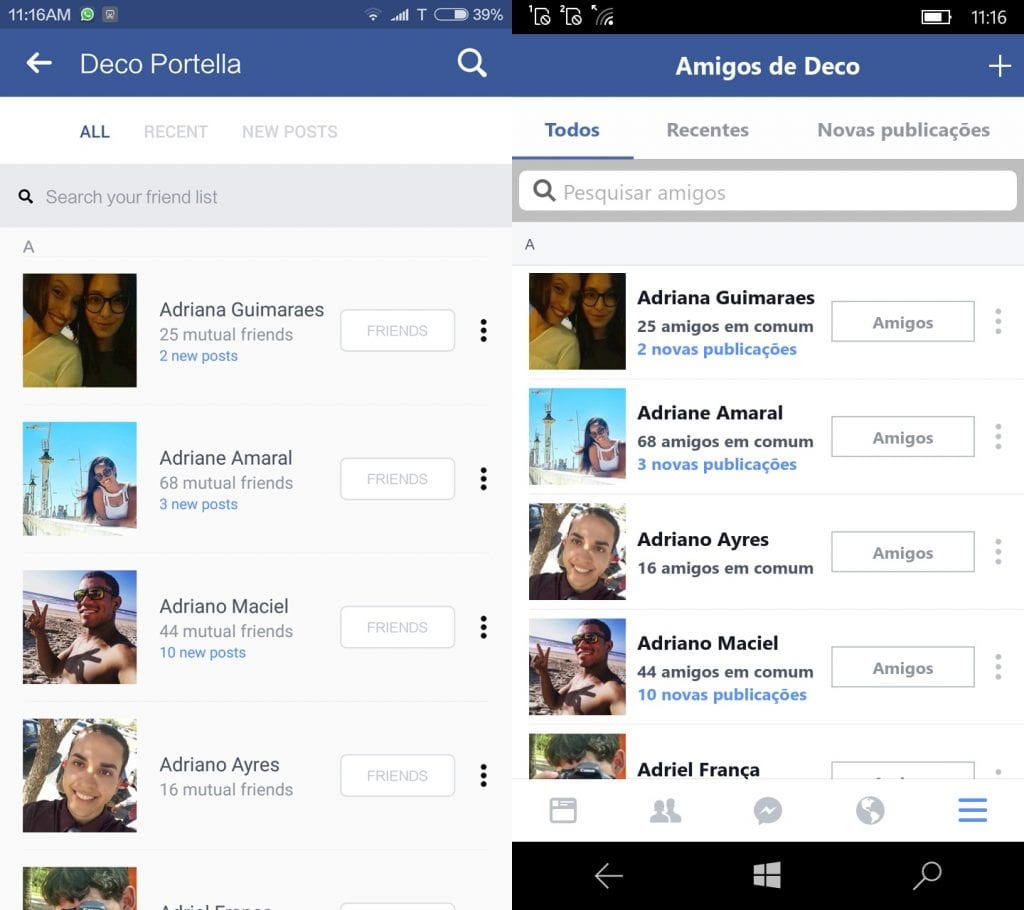
Task: Switch to the RECENT tab
Action: [x=176, y=132]
